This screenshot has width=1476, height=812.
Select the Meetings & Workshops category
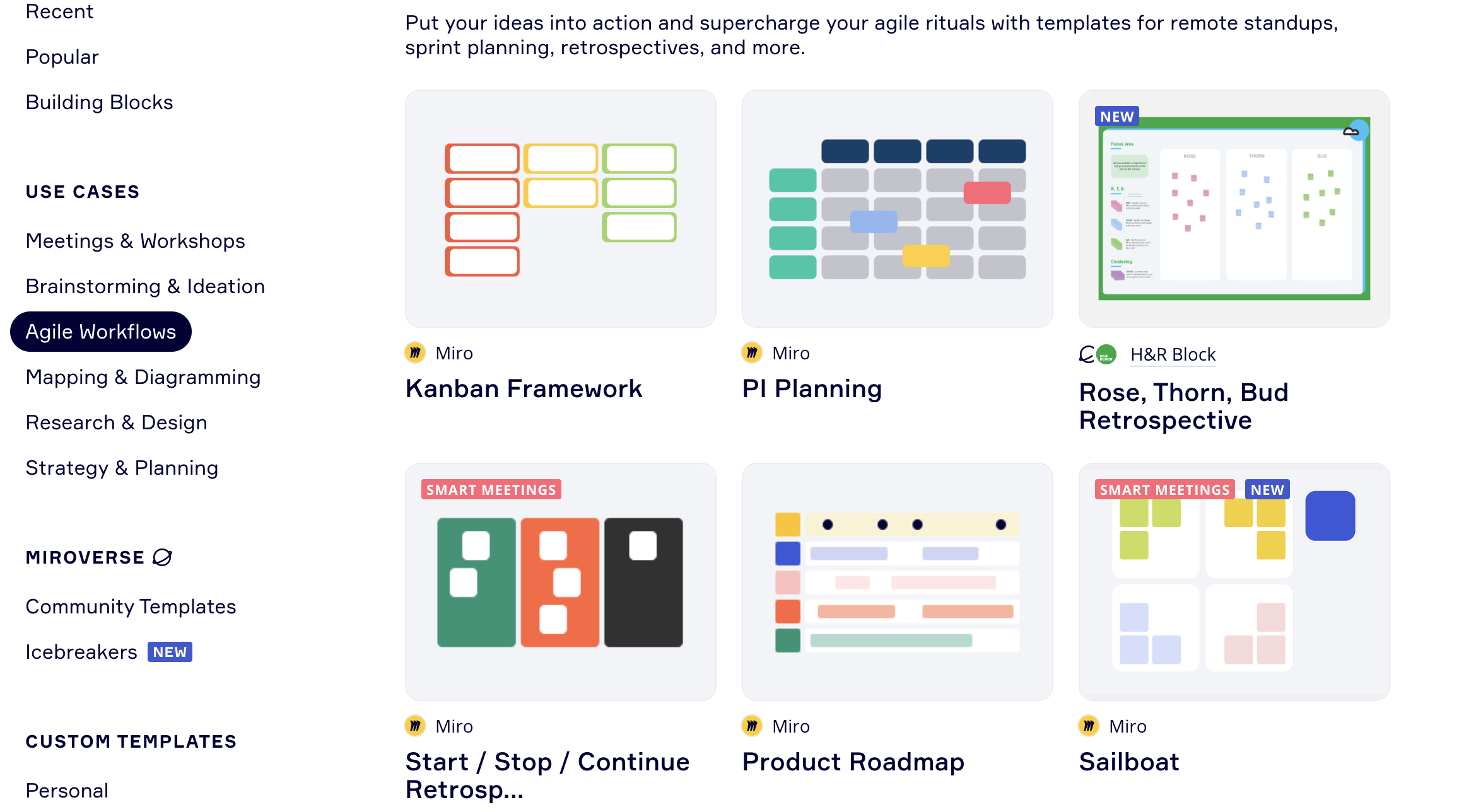point(136,241)
